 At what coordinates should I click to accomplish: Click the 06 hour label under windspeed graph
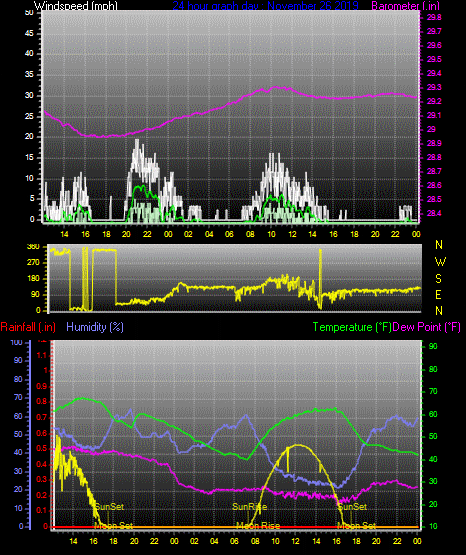tap(229, 234)
